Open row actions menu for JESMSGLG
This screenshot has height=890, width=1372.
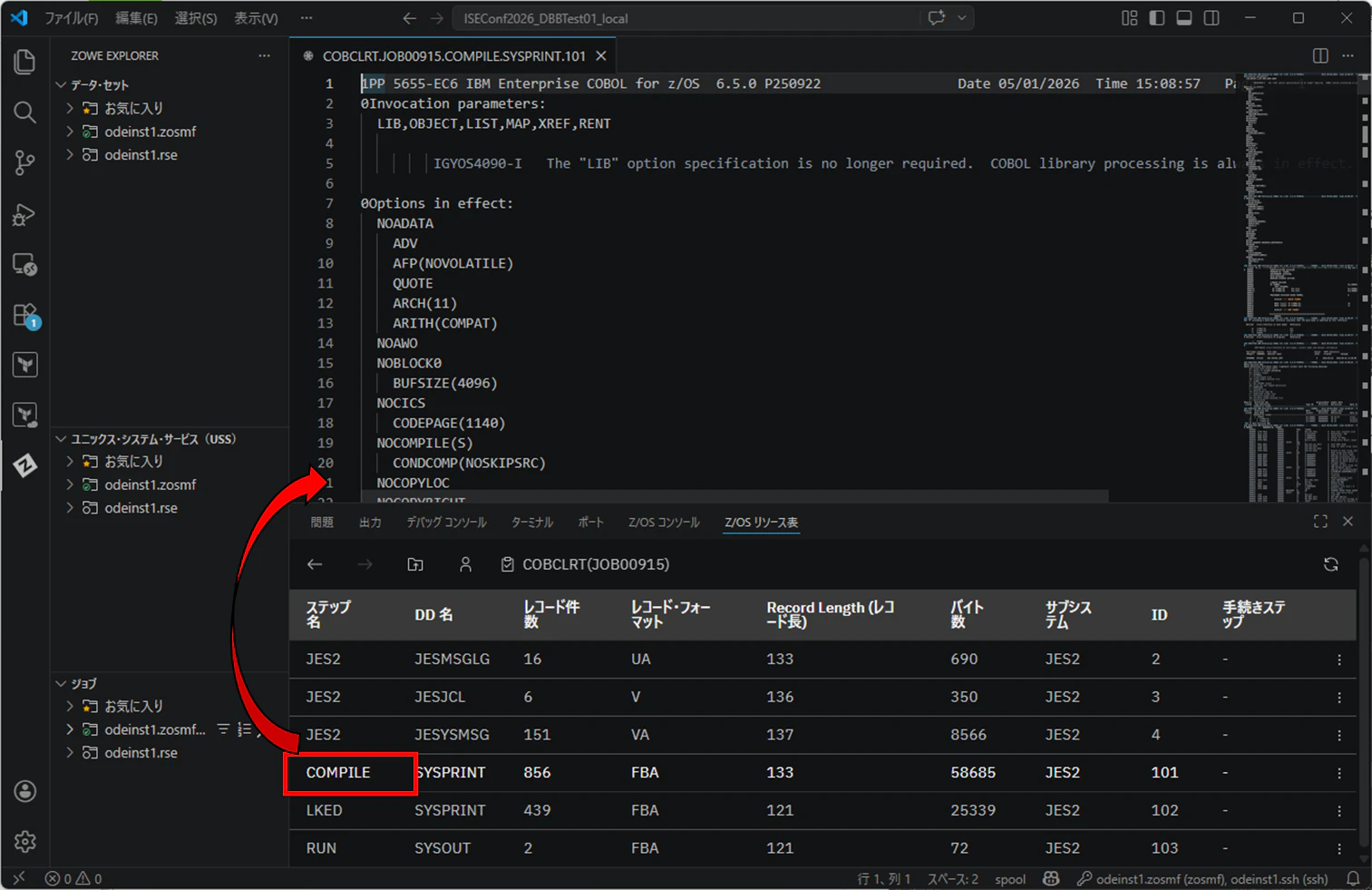1339,660
